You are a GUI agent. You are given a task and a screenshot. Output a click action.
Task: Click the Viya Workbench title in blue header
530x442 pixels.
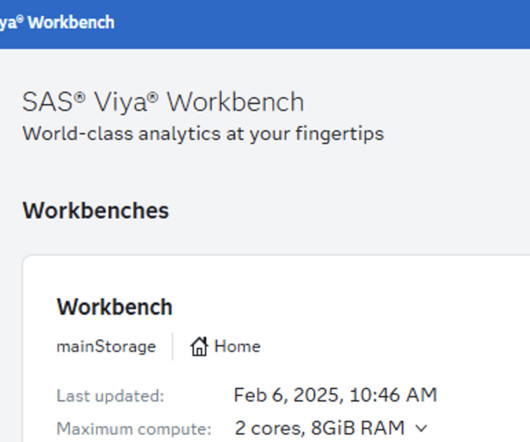click(57, 23)
